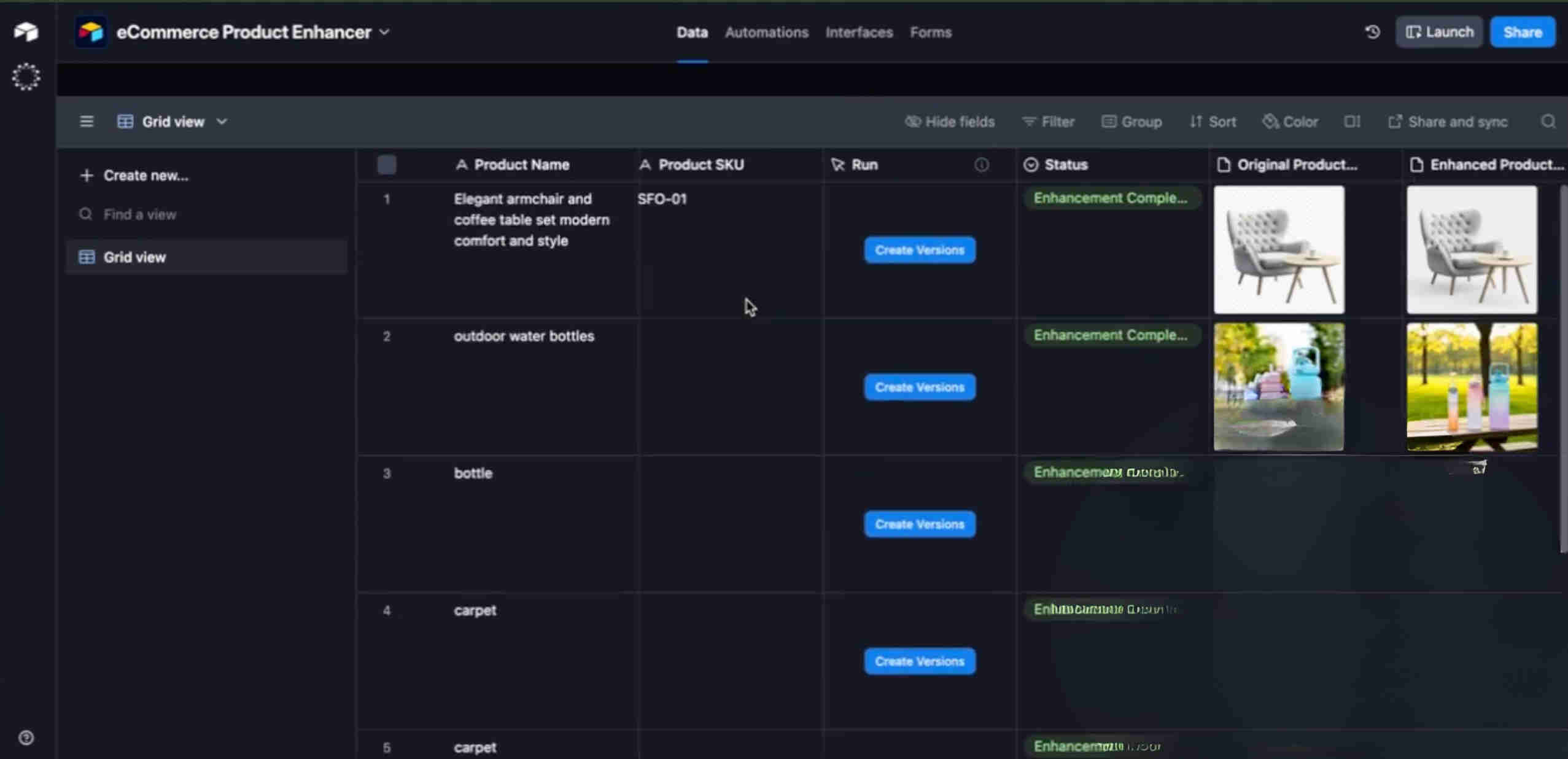This screenshot has height=759, width=1568.
Task: Click the plus icon beside Create new
Action: click(x=87, y=176)
